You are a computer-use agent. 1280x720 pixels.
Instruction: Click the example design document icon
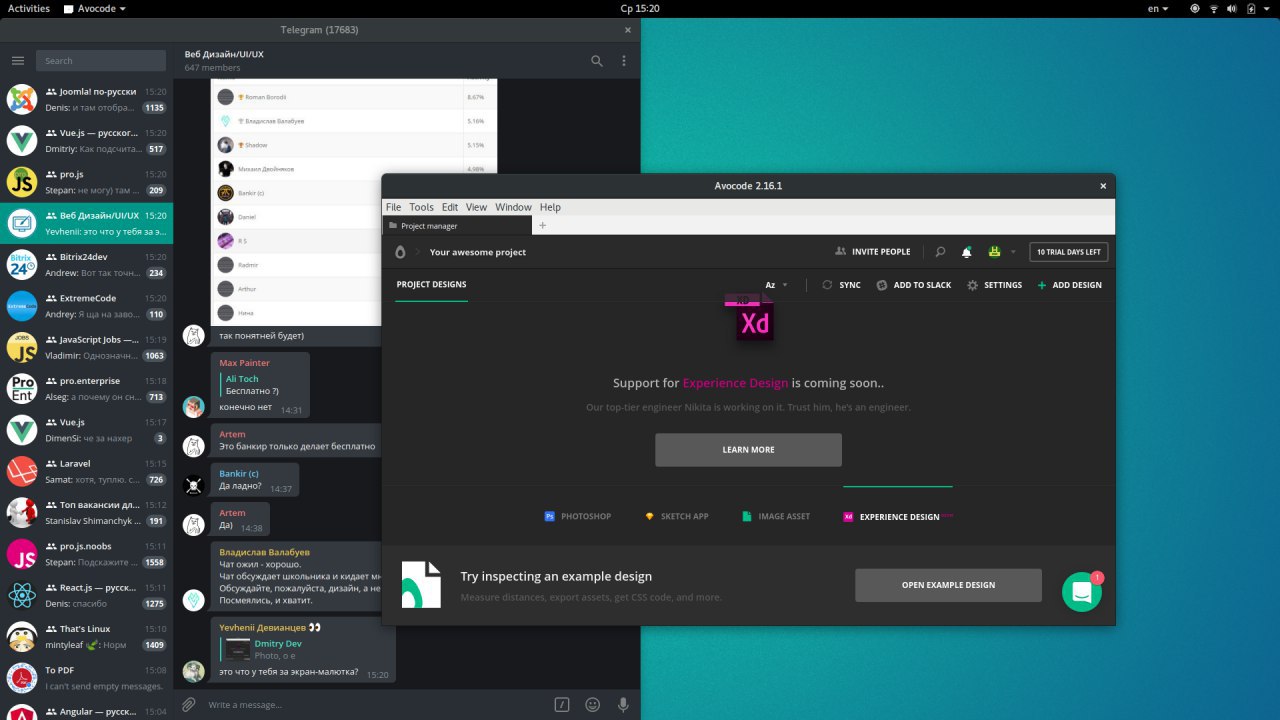point(421,585)
